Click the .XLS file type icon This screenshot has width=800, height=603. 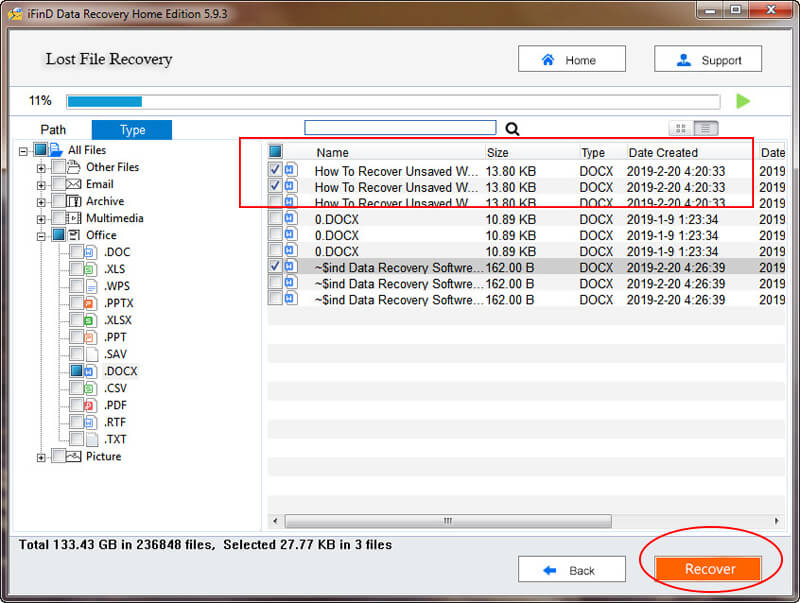90,269
